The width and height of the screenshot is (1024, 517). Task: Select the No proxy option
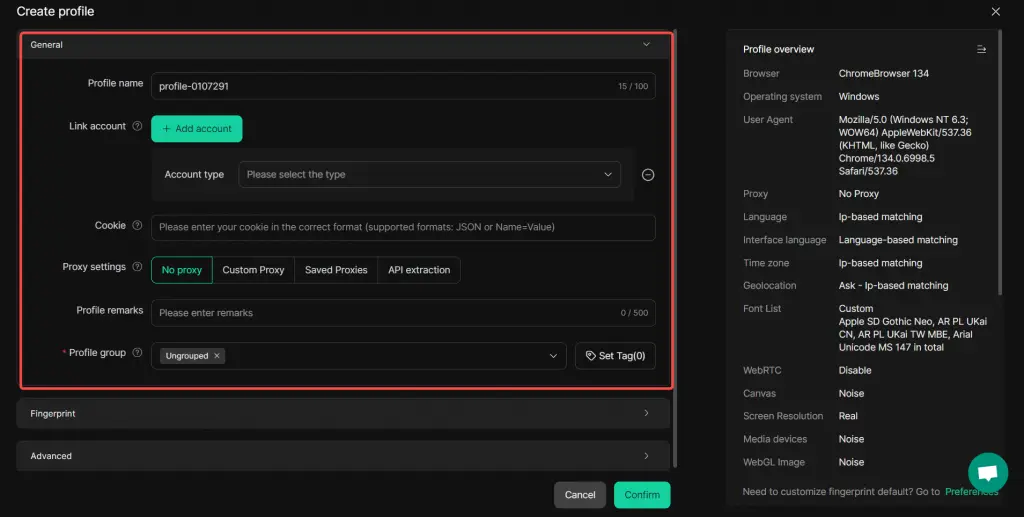182,270
